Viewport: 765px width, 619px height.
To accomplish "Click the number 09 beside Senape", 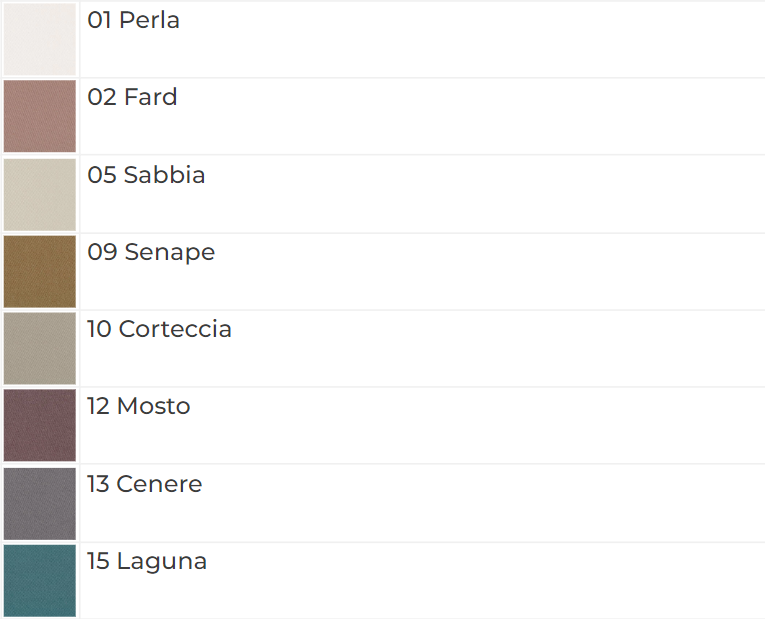I will click(102, 252).
